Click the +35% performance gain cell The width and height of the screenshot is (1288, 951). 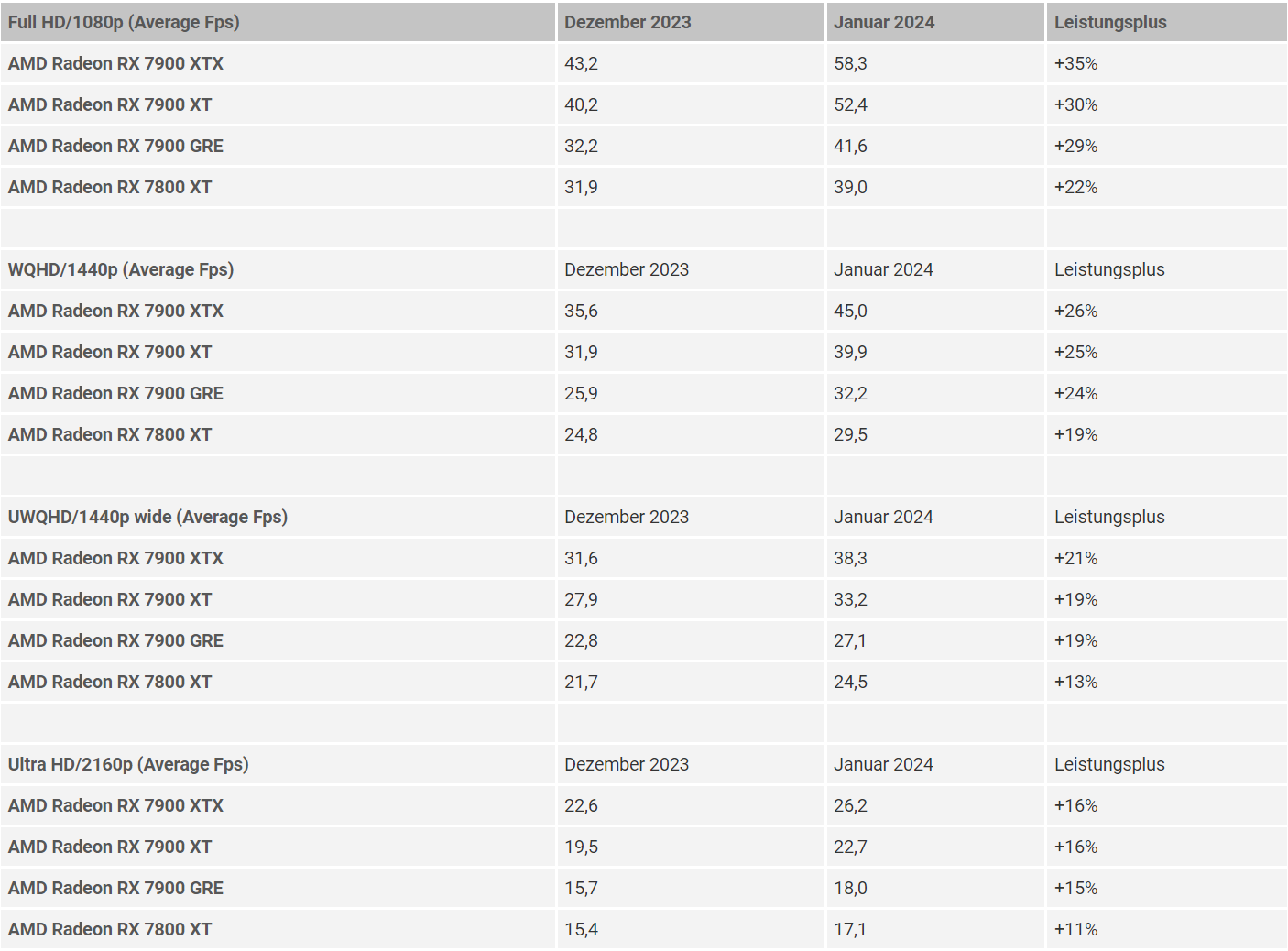coord(1075,64)
